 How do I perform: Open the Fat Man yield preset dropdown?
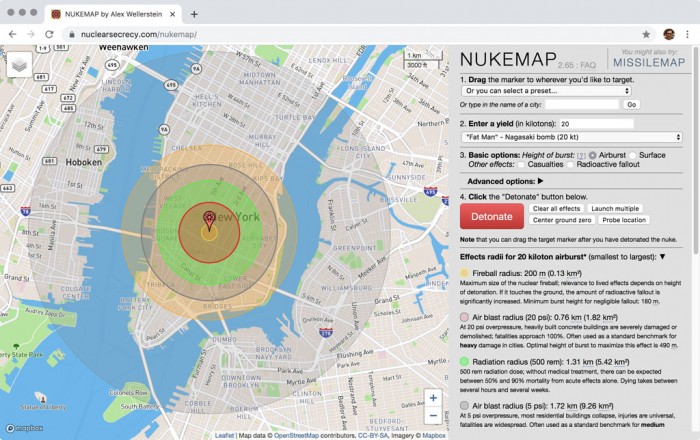click(x=571, y=137)
